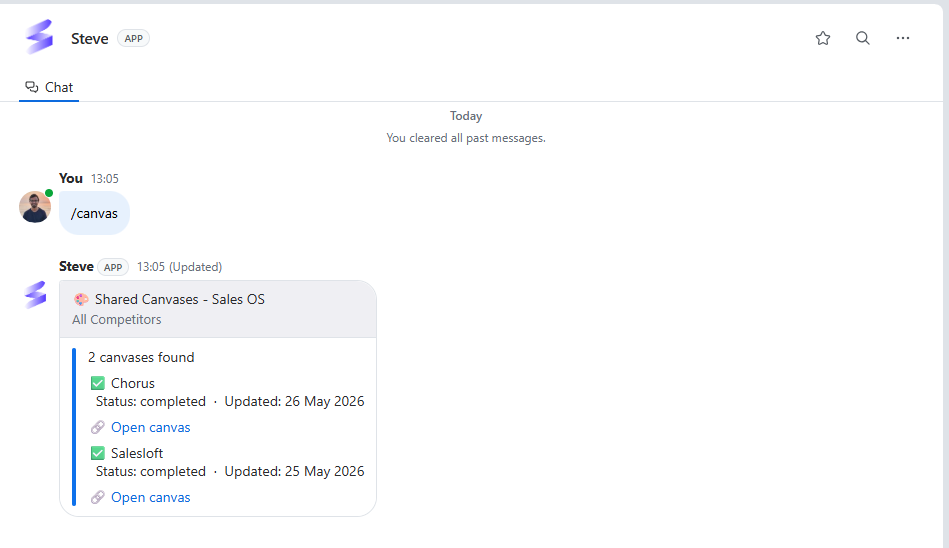Click the 'All Competitors' subtitle
Viewport: 949px width, 548px height.
[x=117, y=320]
